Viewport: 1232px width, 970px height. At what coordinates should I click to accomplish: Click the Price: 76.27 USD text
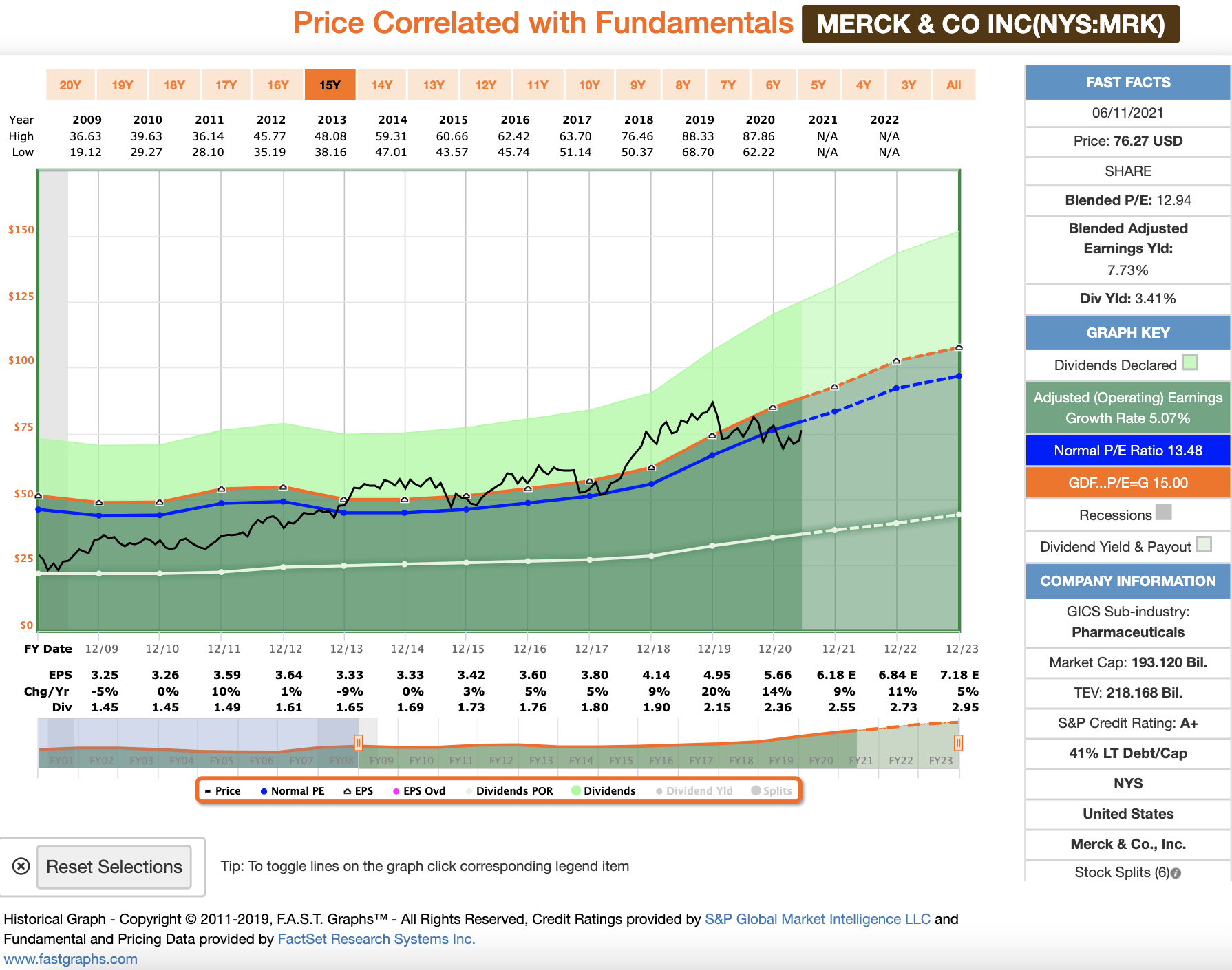[x=1128, y=141]
